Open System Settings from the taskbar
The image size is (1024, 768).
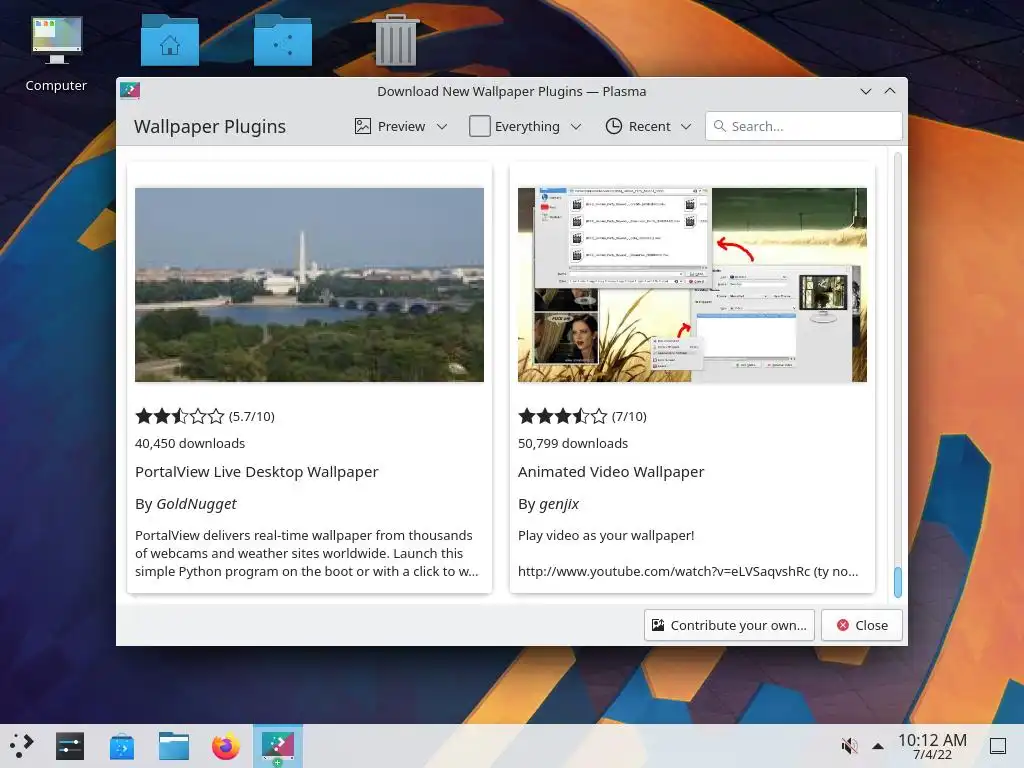70,746
